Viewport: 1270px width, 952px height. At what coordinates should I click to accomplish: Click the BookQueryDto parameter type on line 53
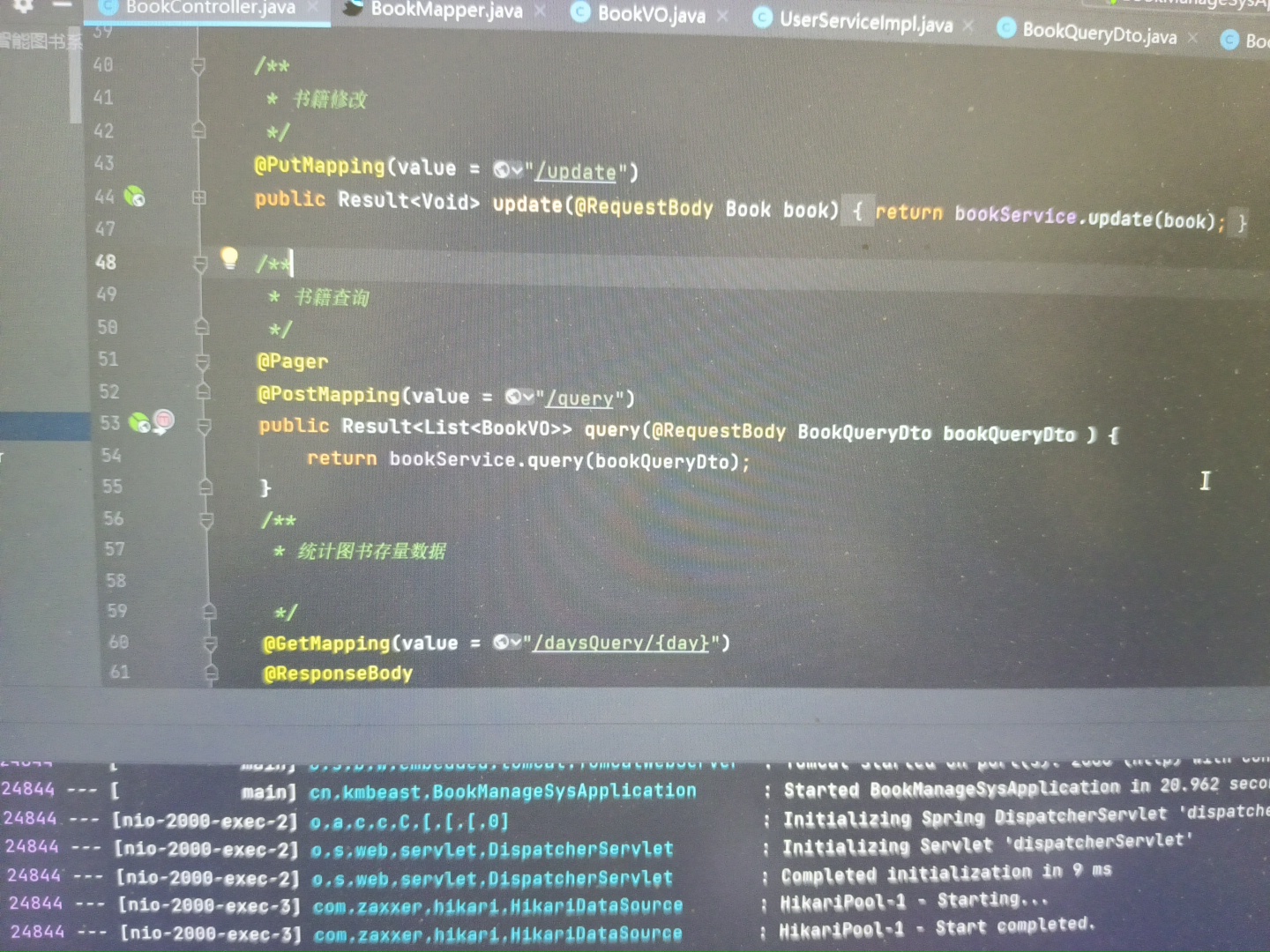864,432
